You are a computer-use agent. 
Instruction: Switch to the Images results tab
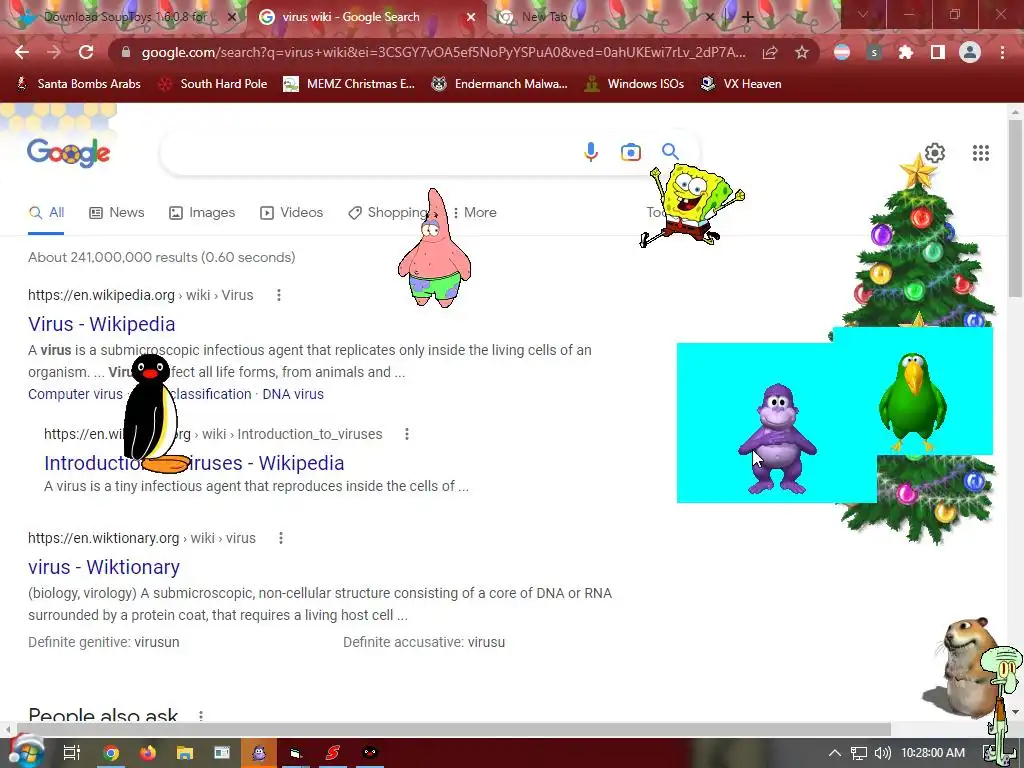[x=202, y=213]
